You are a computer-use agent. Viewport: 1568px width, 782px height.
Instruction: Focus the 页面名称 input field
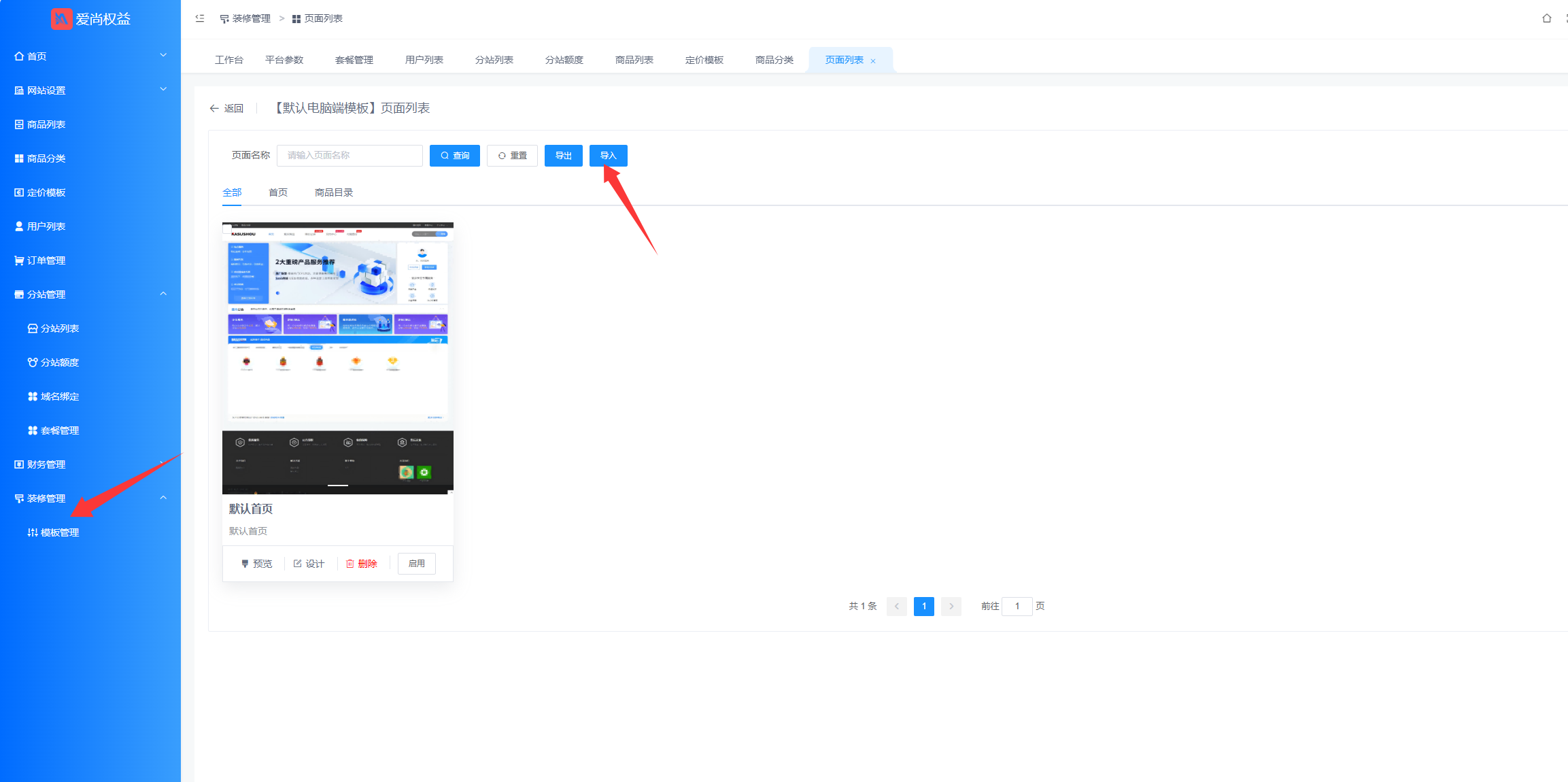(x=350, y=155)
